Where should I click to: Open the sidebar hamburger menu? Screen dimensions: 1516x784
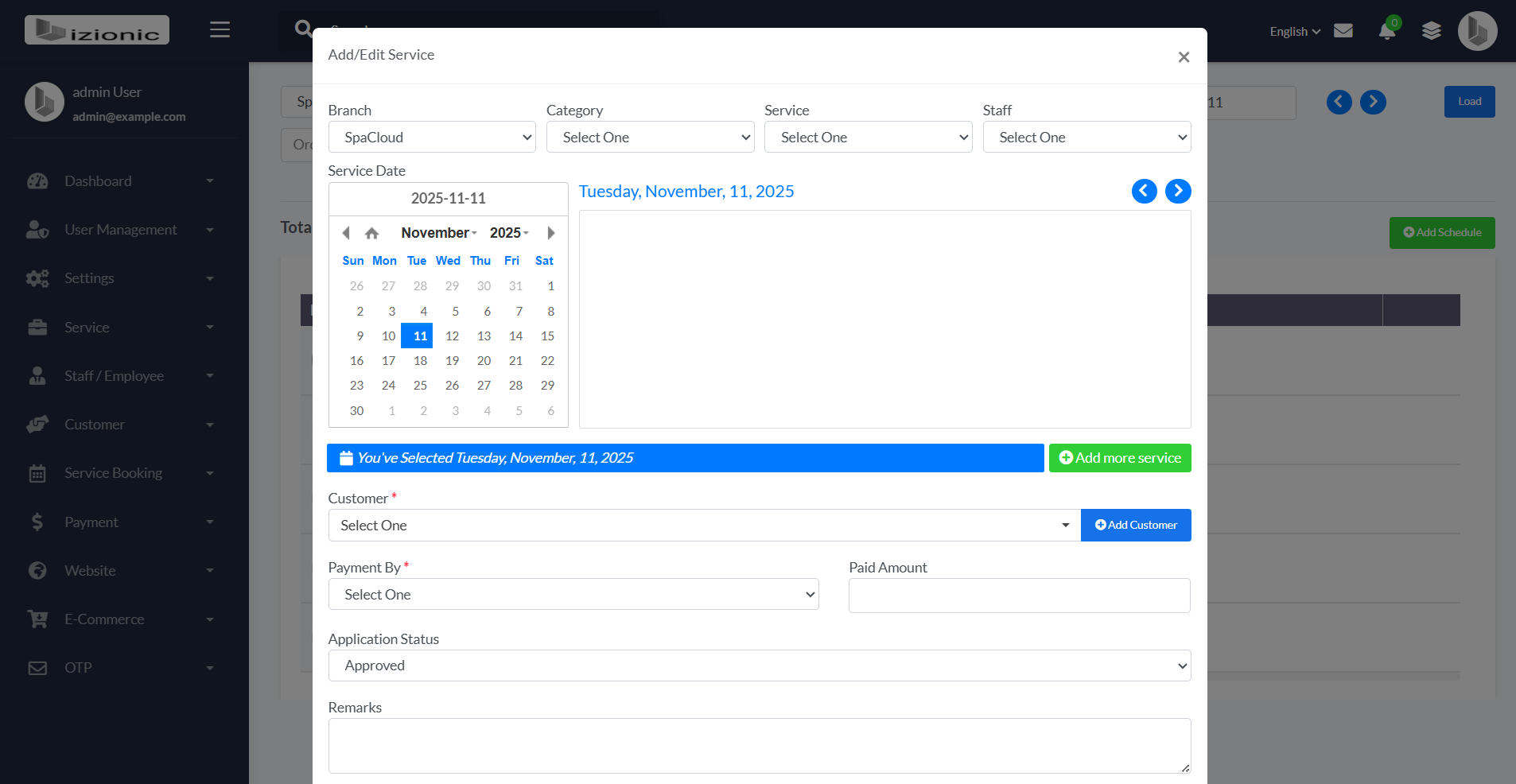[x=220, y=29]
